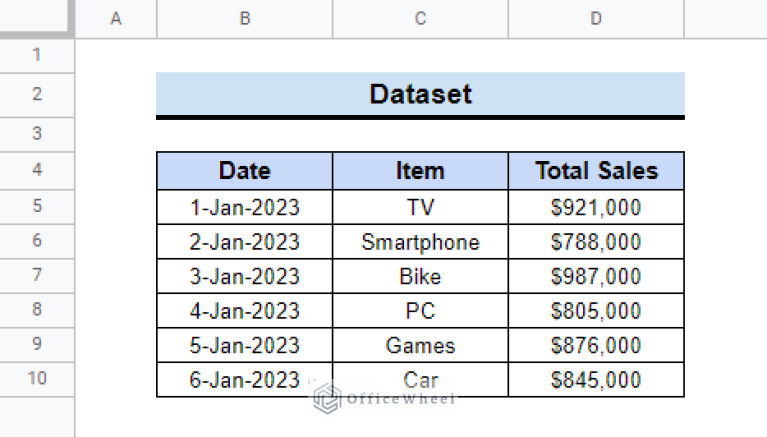
Task: Select the cell containing 5-Jan-2023
Action: pyautogui.click(x=245, y=345)
